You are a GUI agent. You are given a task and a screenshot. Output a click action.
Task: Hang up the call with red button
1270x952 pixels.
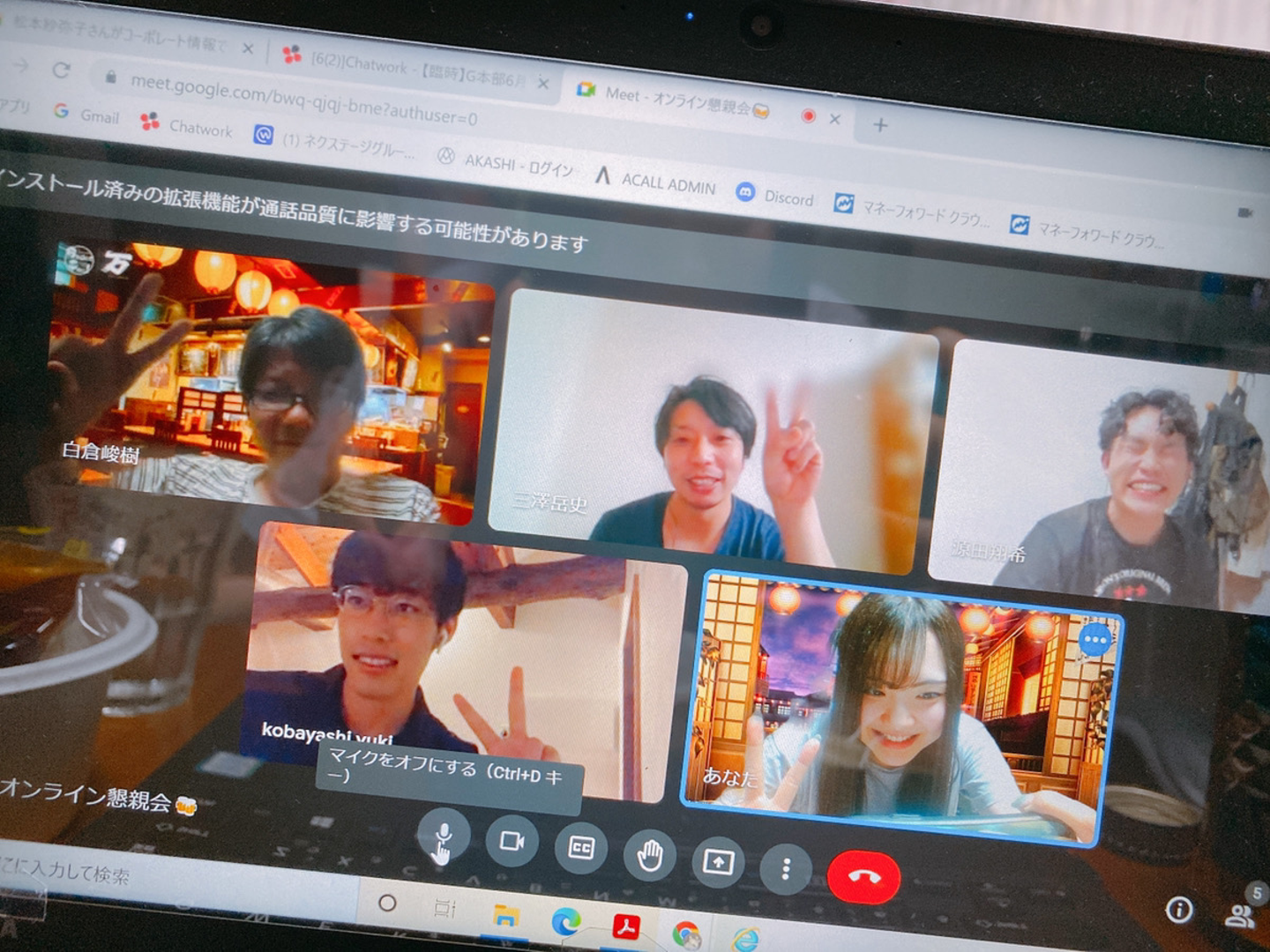(863, 877)
